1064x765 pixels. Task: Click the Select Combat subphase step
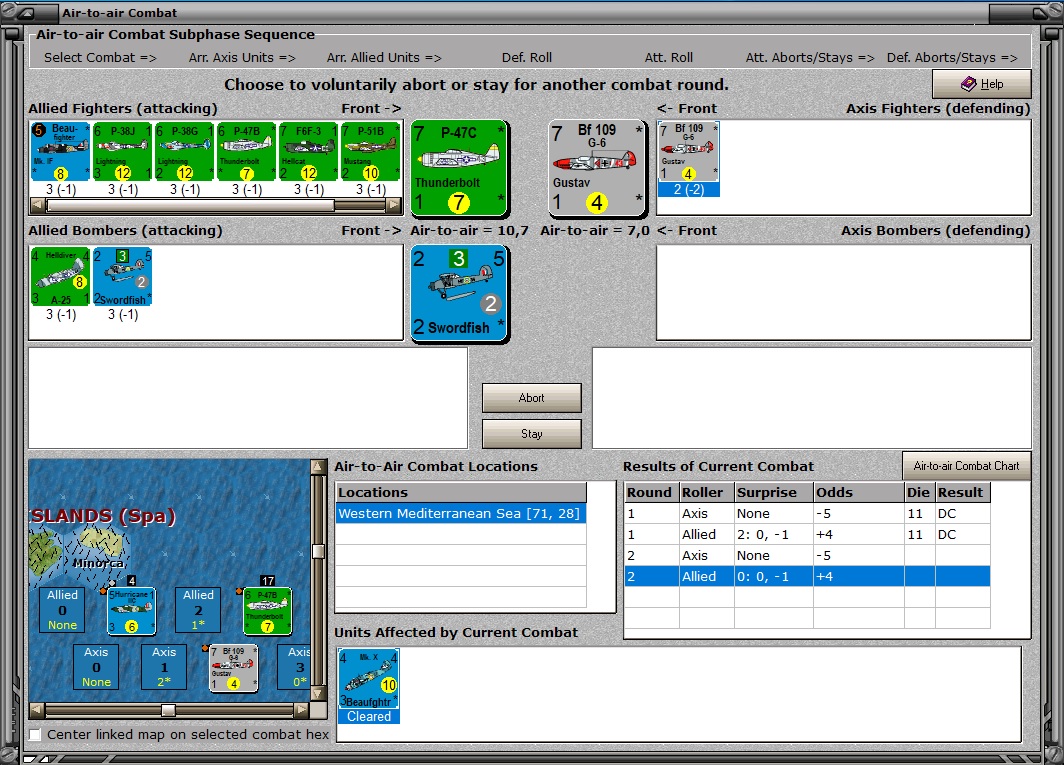pyautogui.click(x=100, y=58)
